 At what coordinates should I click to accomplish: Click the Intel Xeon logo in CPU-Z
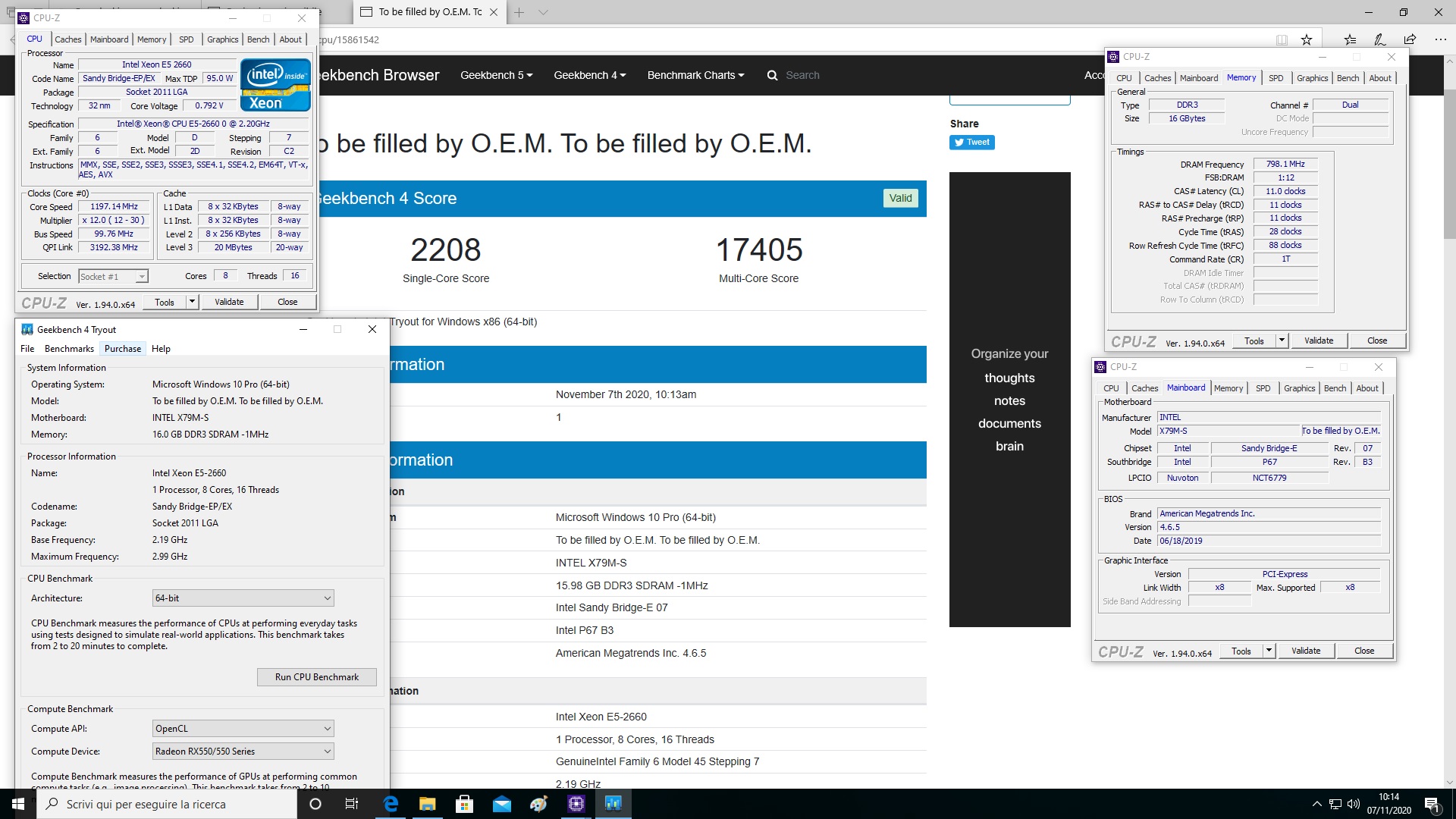coord(276,85)
